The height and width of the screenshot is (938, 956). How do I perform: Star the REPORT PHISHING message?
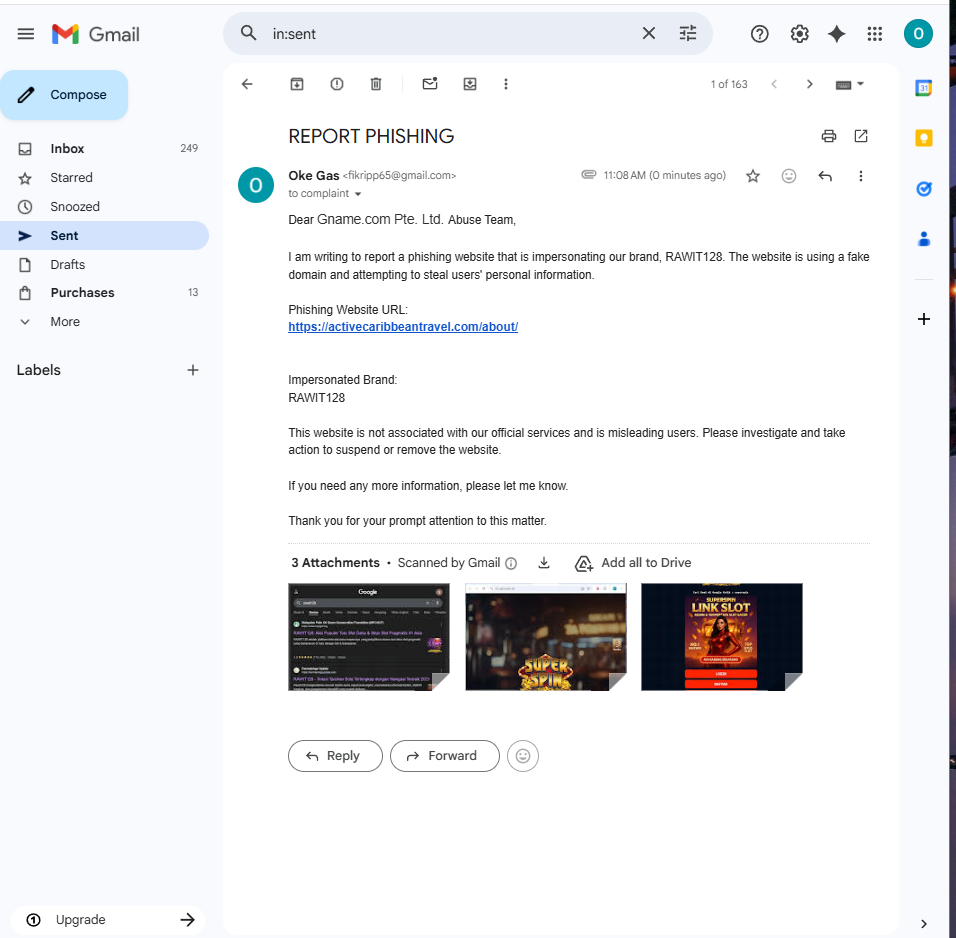(x=753, y=176)
